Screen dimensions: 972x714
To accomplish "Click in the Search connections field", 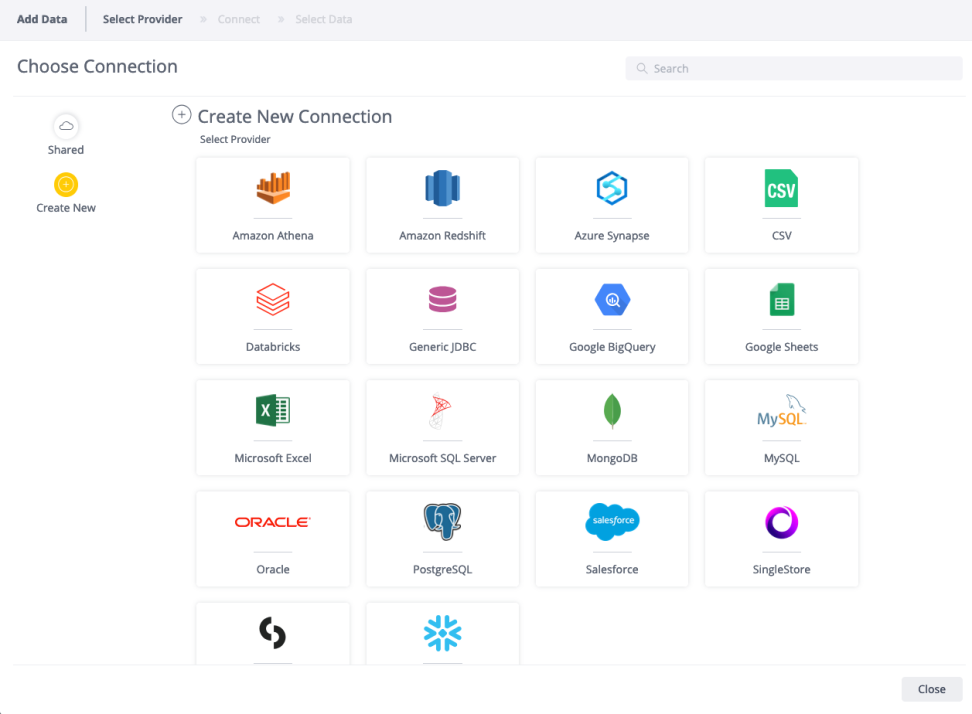I will (x=793, y=68).
